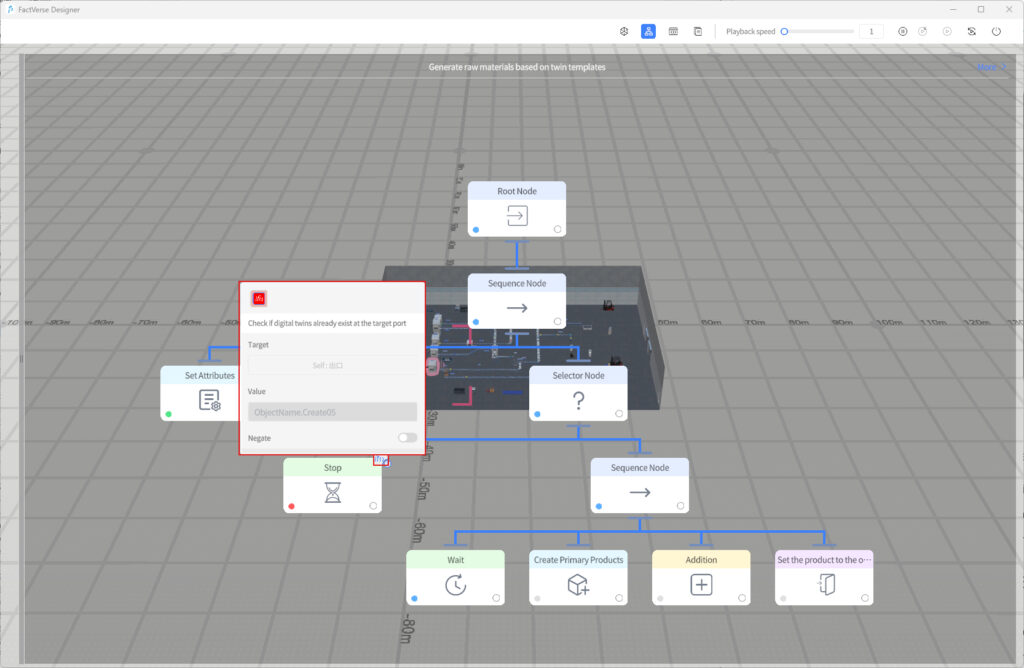Click the reset camera icon

click(972, 31)
